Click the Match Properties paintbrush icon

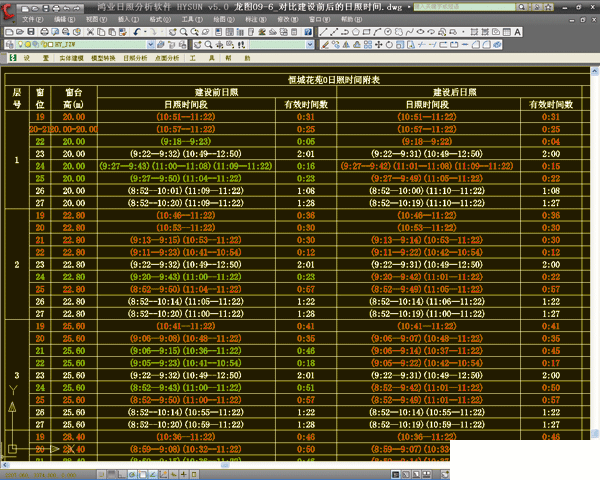tap(123, 32)
